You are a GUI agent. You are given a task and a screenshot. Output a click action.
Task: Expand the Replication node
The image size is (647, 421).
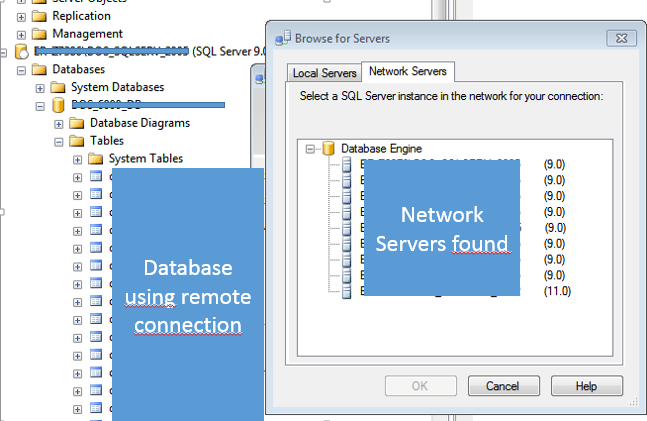click(x=21, y=17)
